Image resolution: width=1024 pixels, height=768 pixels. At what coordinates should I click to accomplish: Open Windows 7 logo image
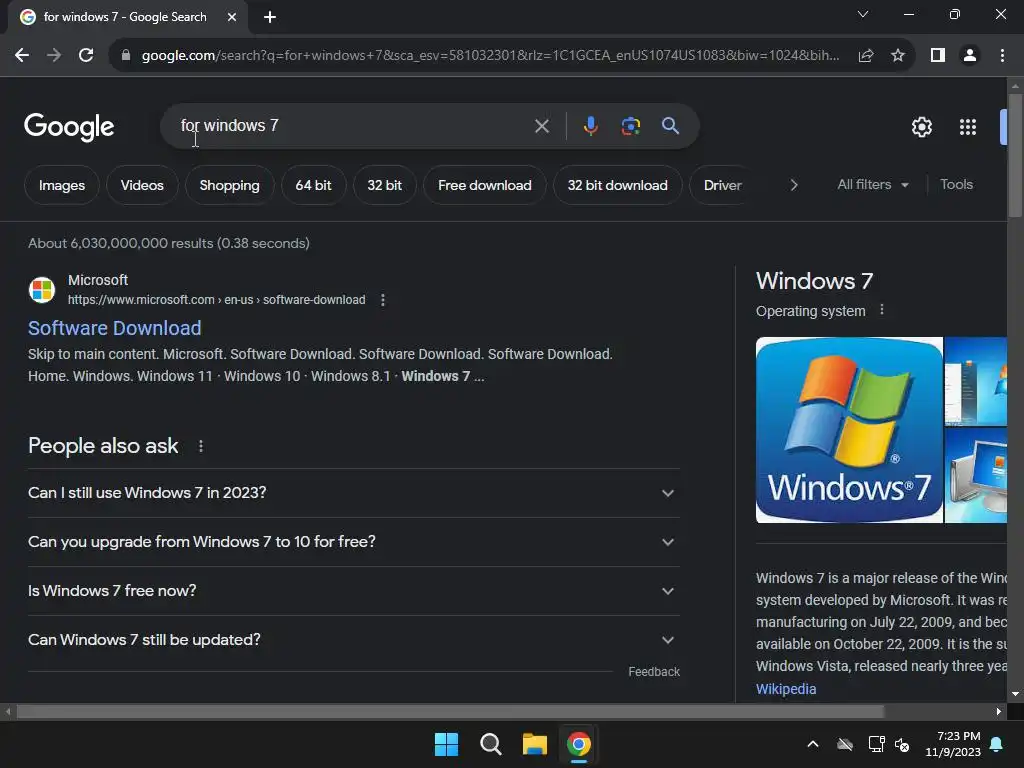(x=849, y=430)
